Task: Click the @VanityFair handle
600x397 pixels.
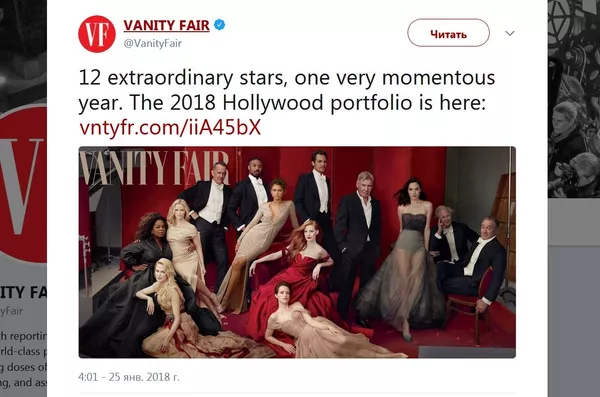Action: point(153,43)
